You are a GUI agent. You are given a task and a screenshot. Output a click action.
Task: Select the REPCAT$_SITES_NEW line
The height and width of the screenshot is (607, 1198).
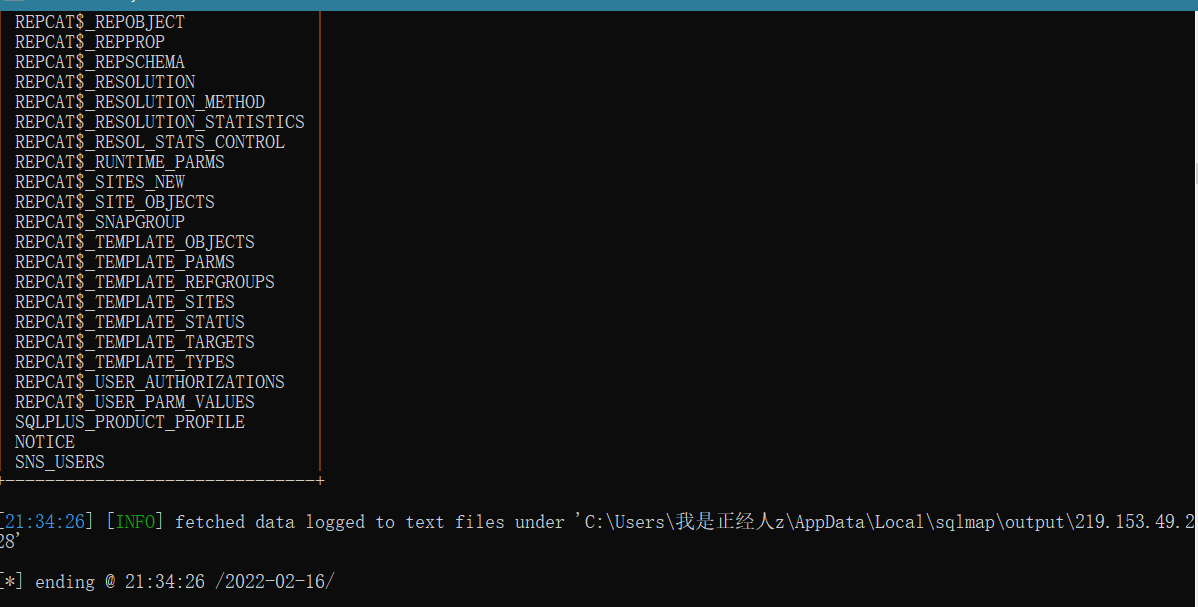[x=100, y=182]
